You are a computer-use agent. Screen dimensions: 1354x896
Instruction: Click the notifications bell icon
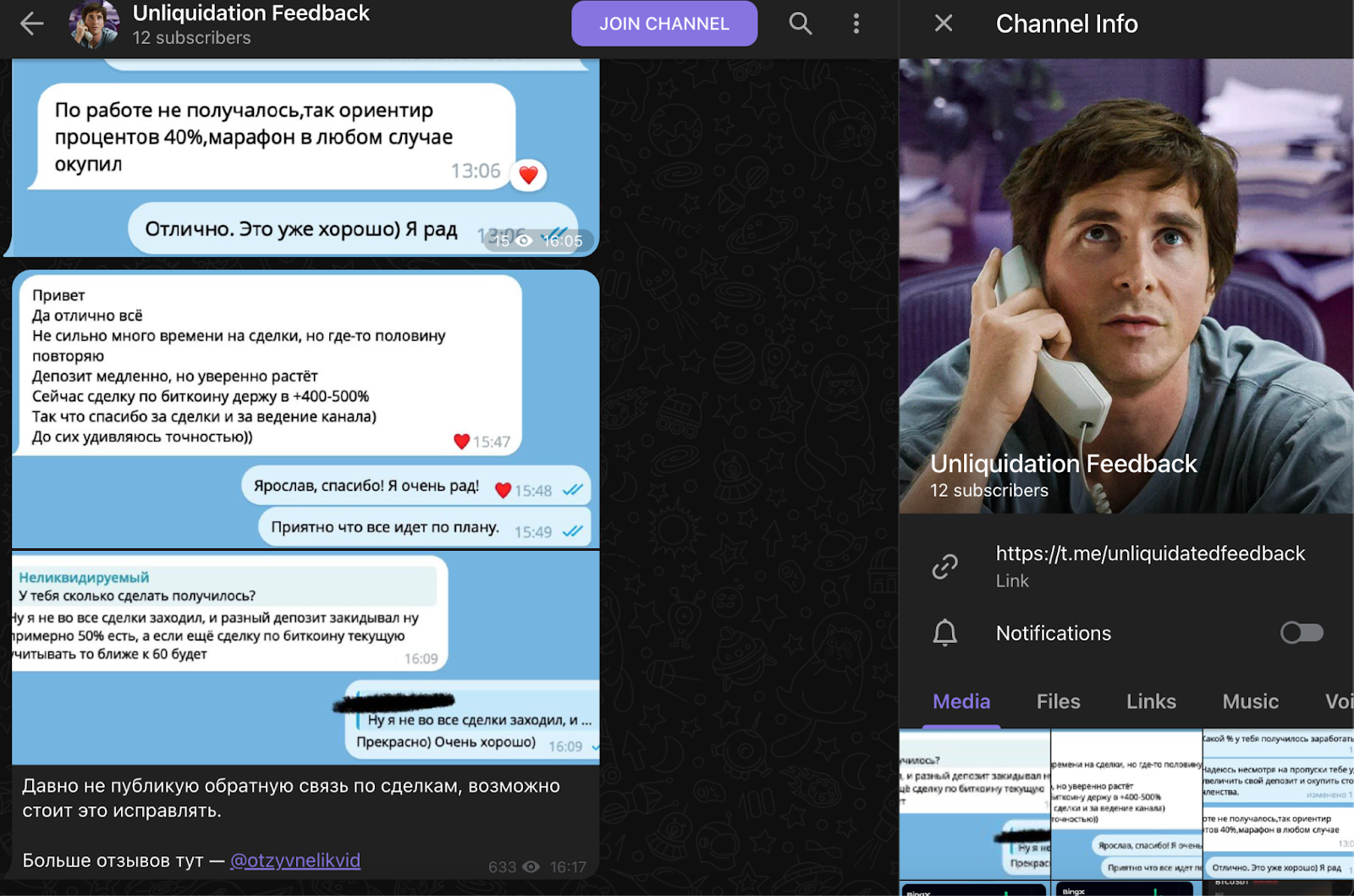coord(944,633)
